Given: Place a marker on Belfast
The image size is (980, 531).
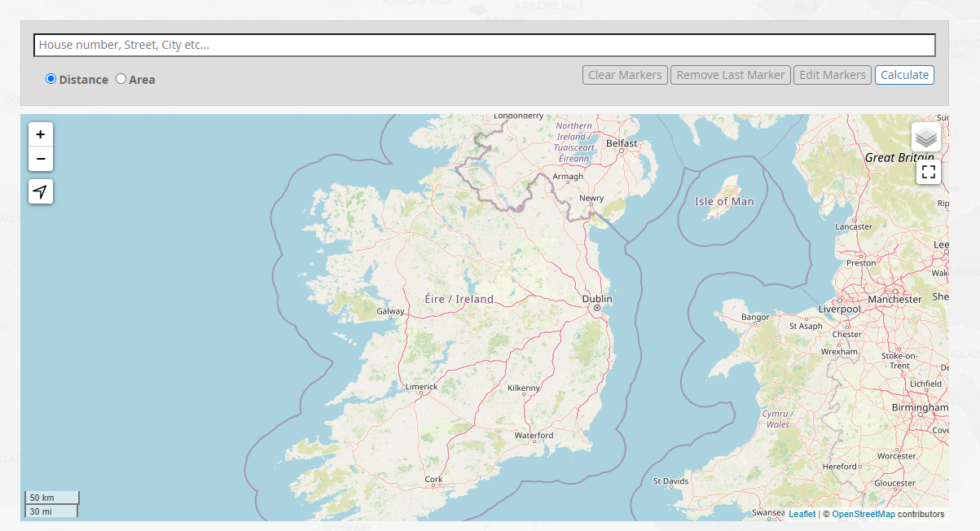Looking at the screenshot, I should tap(620, 144).
